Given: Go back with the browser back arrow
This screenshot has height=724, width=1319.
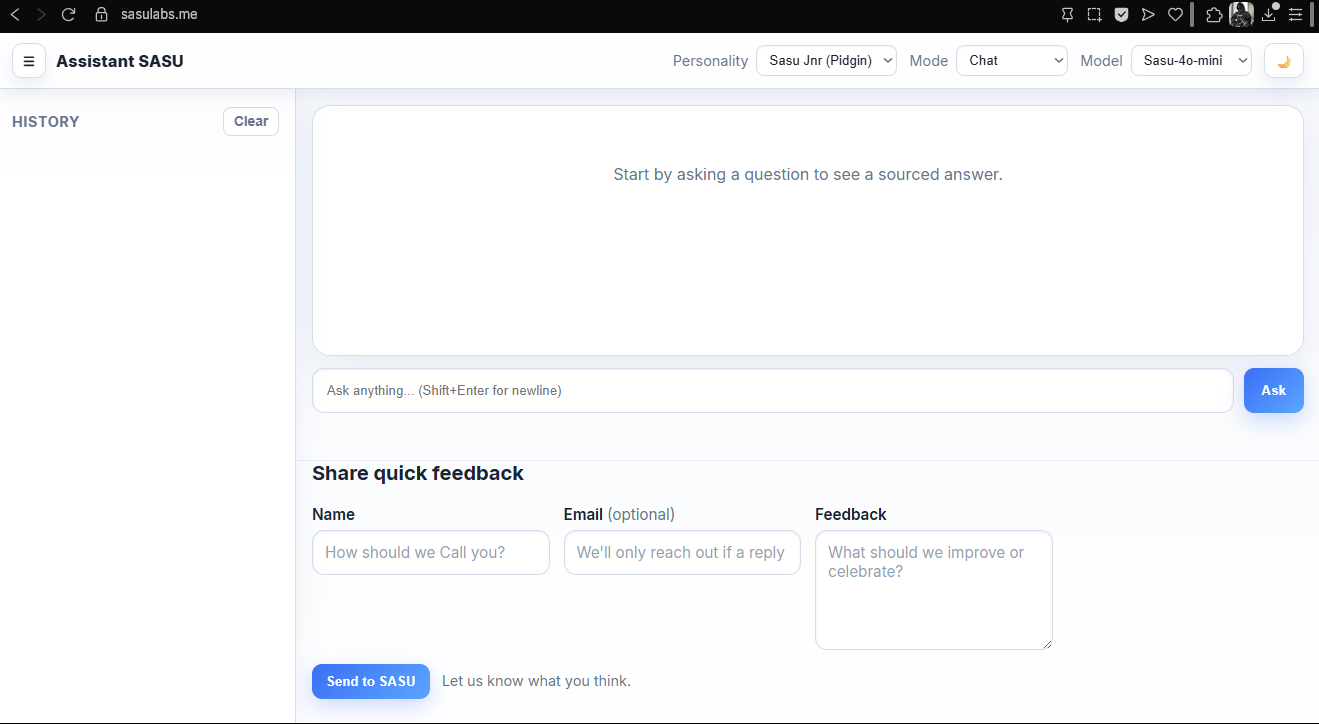Looking at the screenshot, I should [x=15, y=15].
